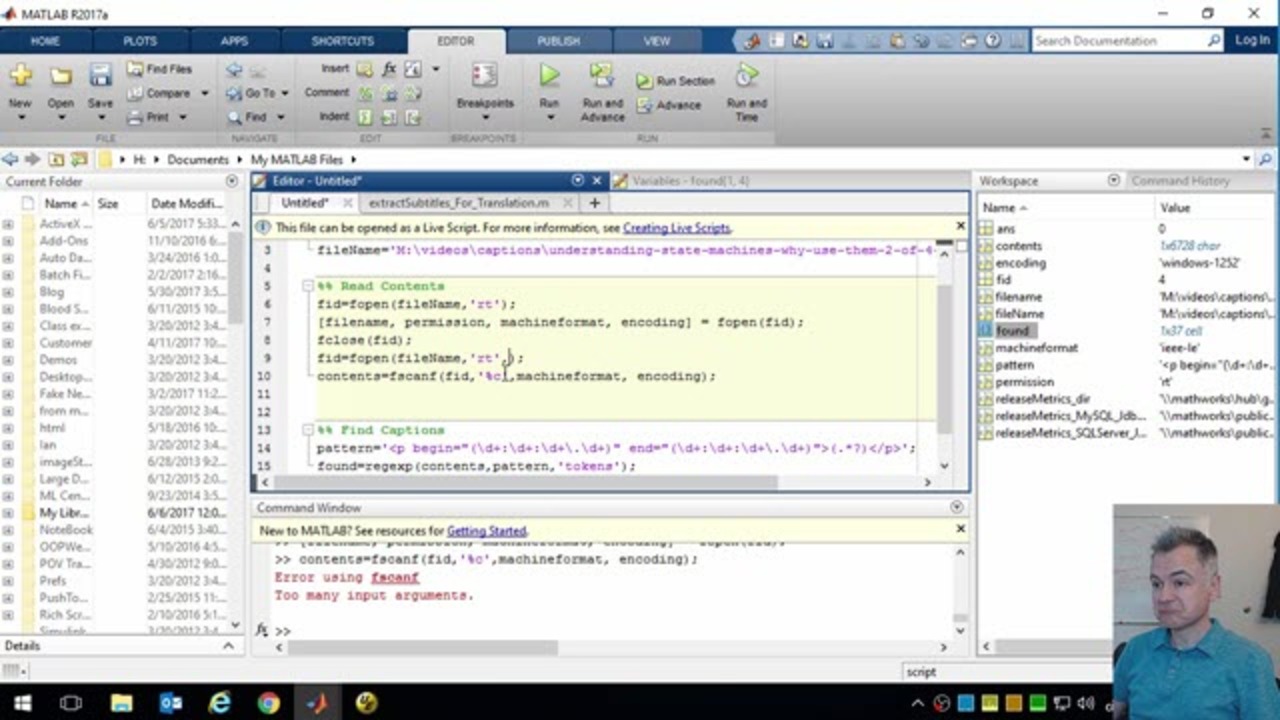Expand the Blog folder in Current Folder

pos(8,292)
